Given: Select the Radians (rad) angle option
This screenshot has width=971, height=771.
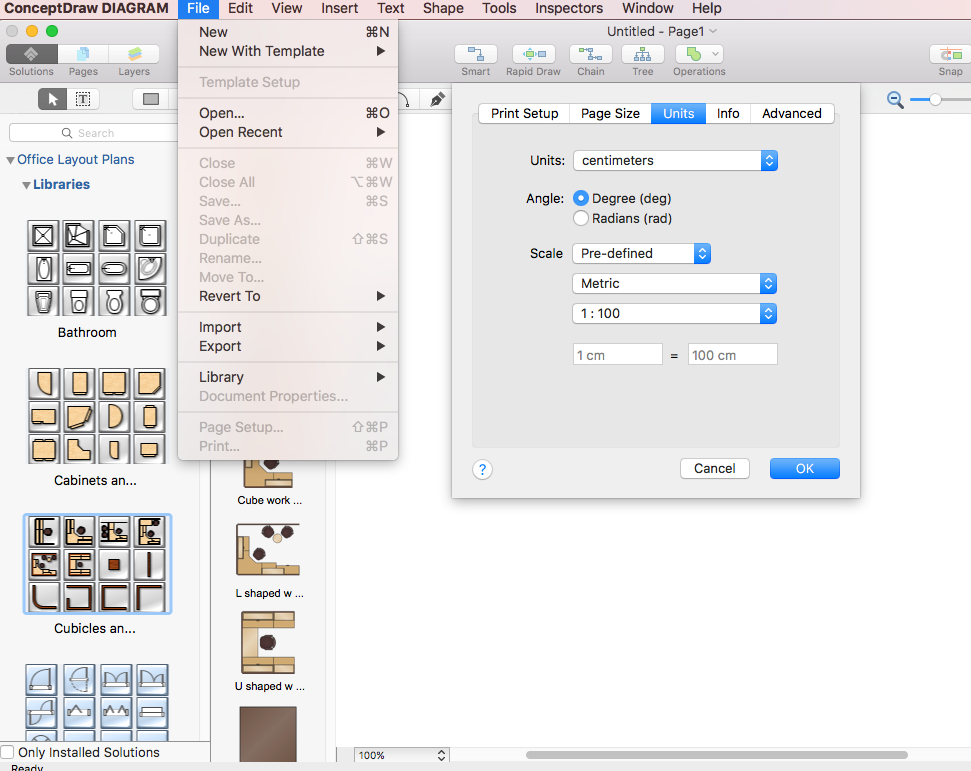Looking at the screenshot, I should 581,218.
